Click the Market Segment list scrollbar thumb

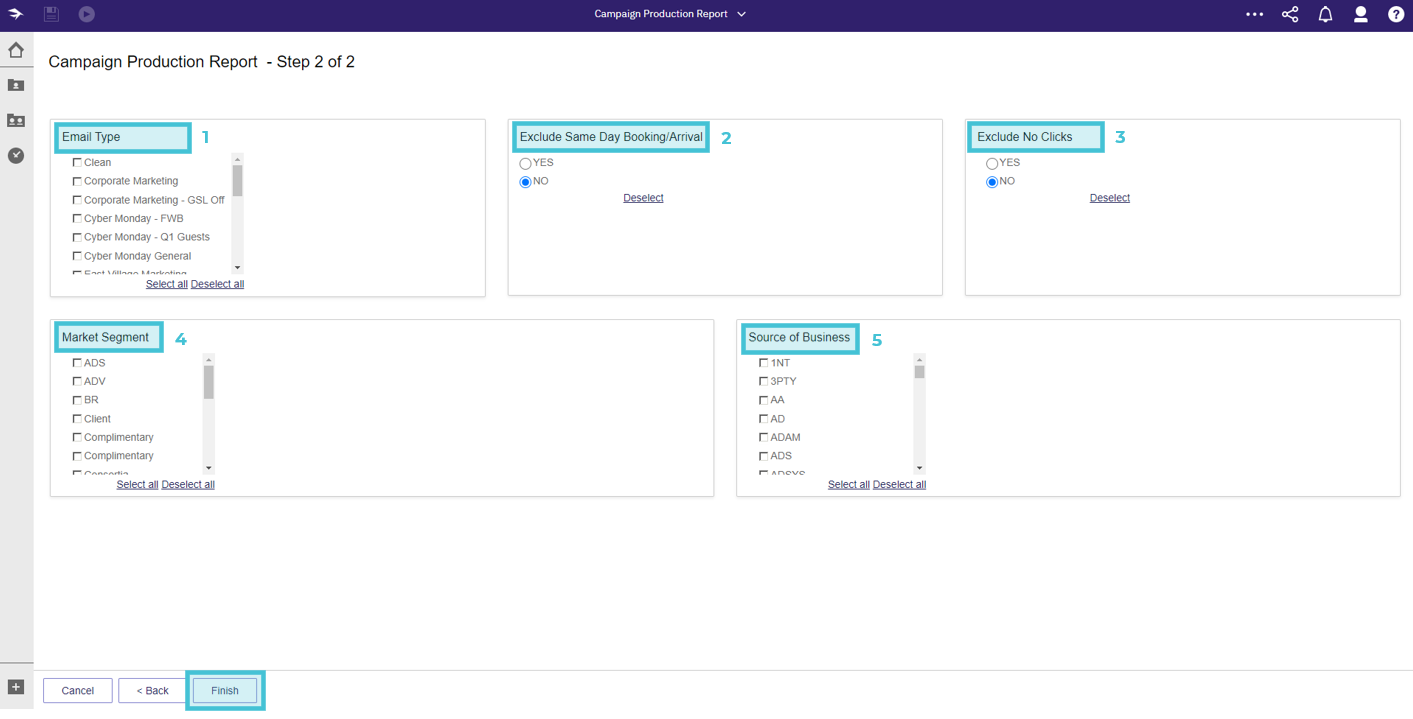click(208, 382)
